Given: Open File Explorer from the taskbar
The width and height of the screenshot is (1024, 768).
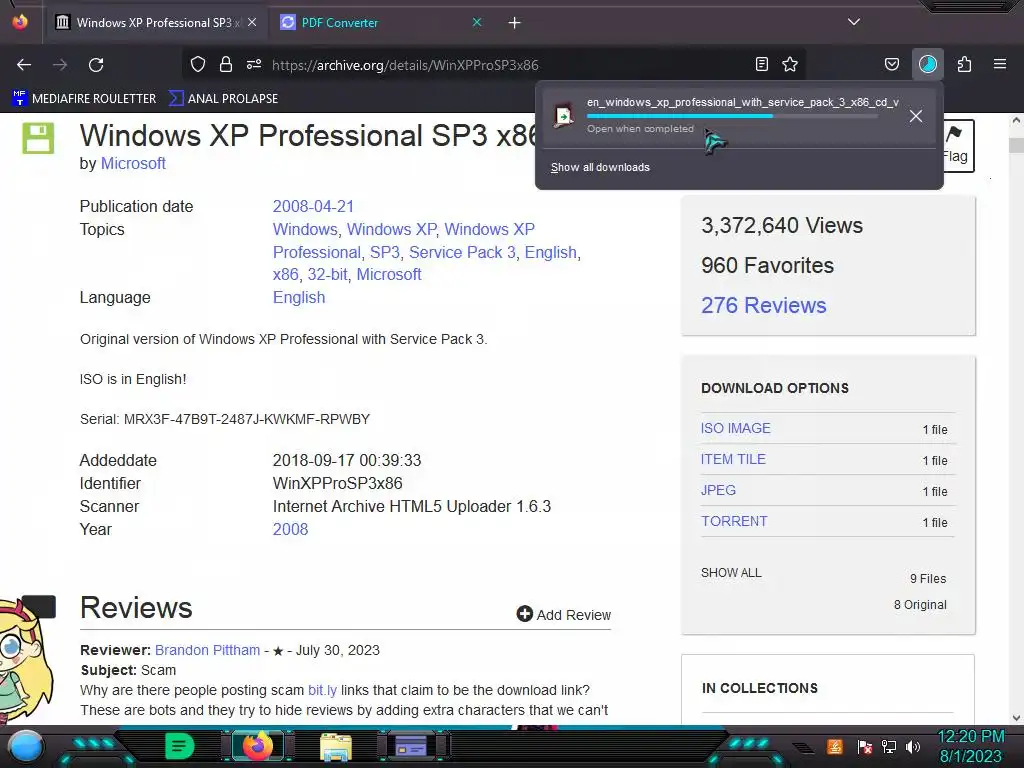Looking at the screenshot, I should (336, 746).
